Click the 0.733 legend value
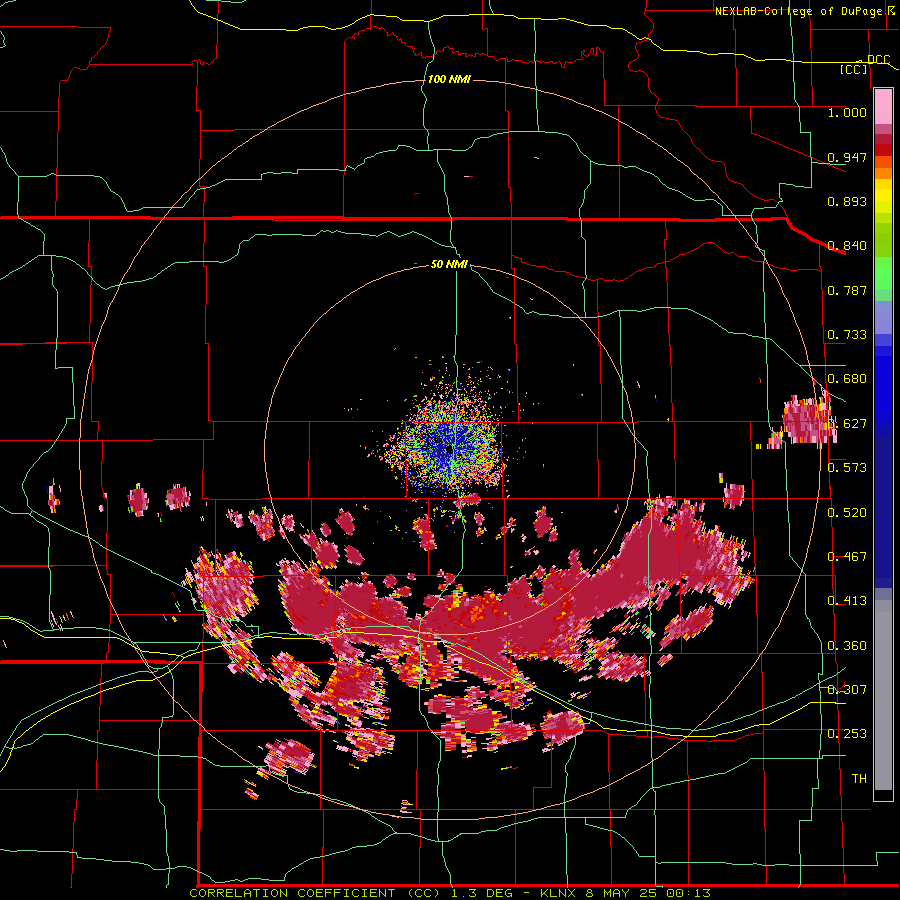Viewport: 900px width, 900px height. click(847, 335)
